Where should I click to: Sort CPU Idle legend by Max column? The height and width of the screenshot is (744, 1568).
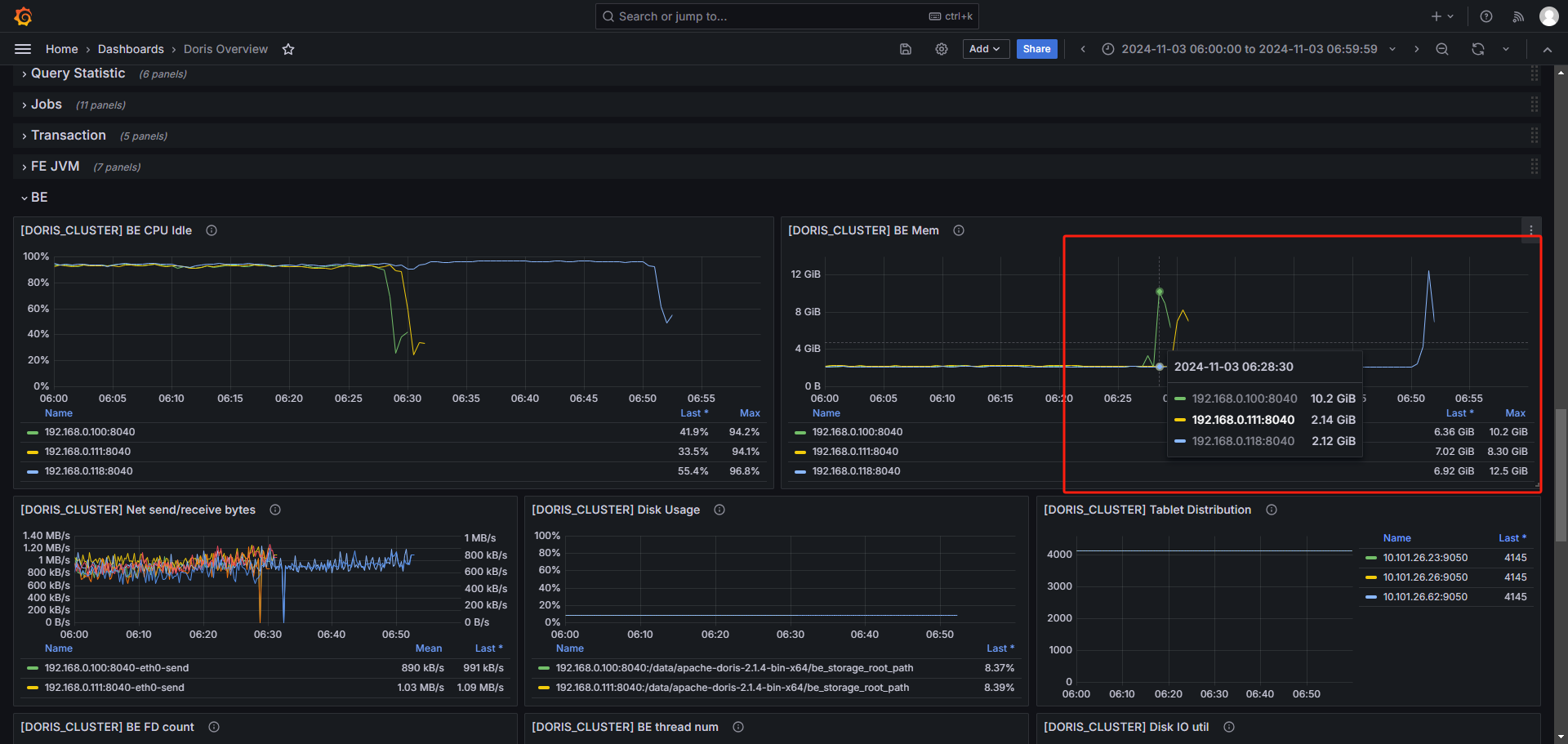point(750,413)
